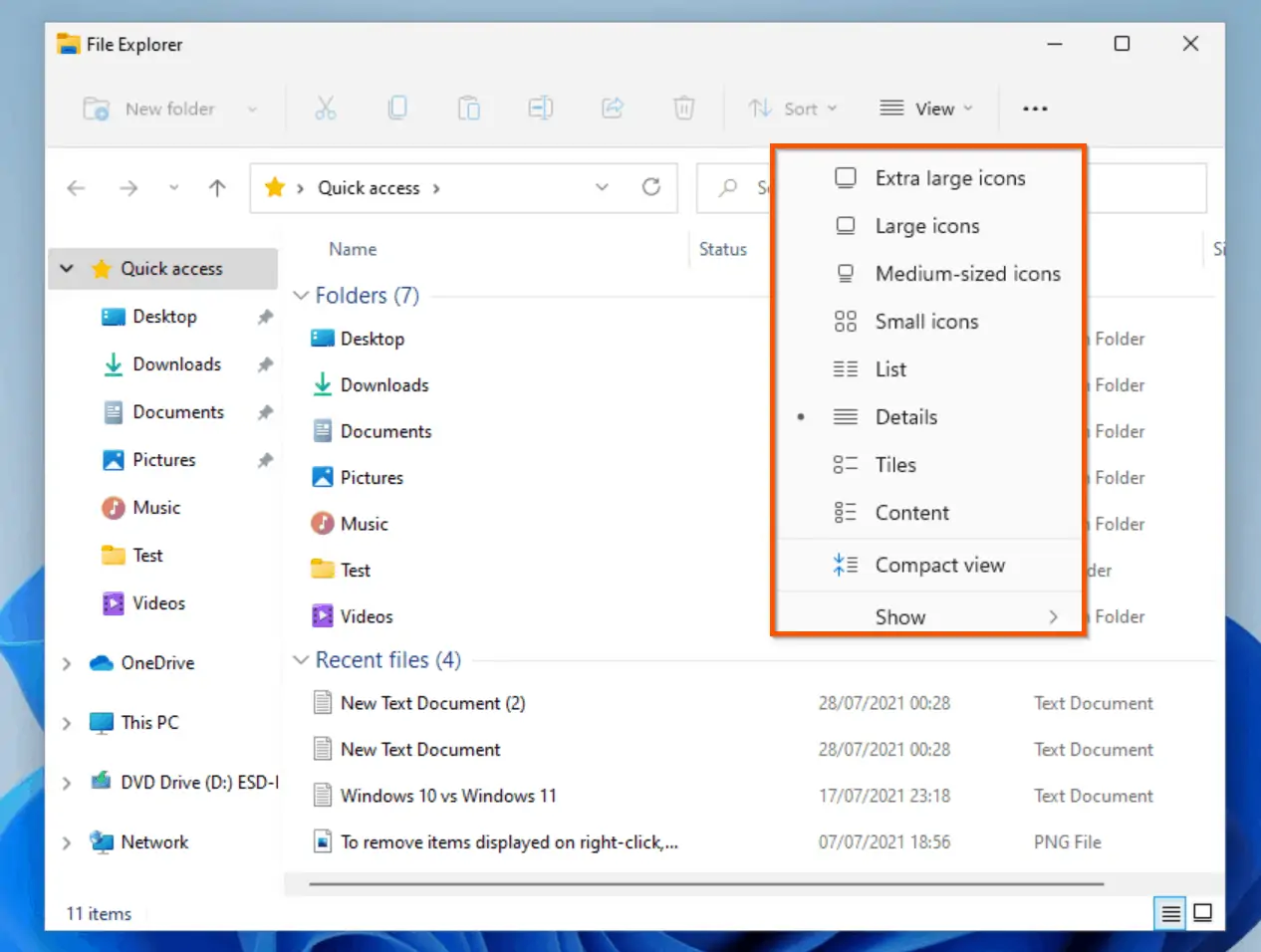1261x952 pixels.
Task: Select List view option
Action: 928,369
